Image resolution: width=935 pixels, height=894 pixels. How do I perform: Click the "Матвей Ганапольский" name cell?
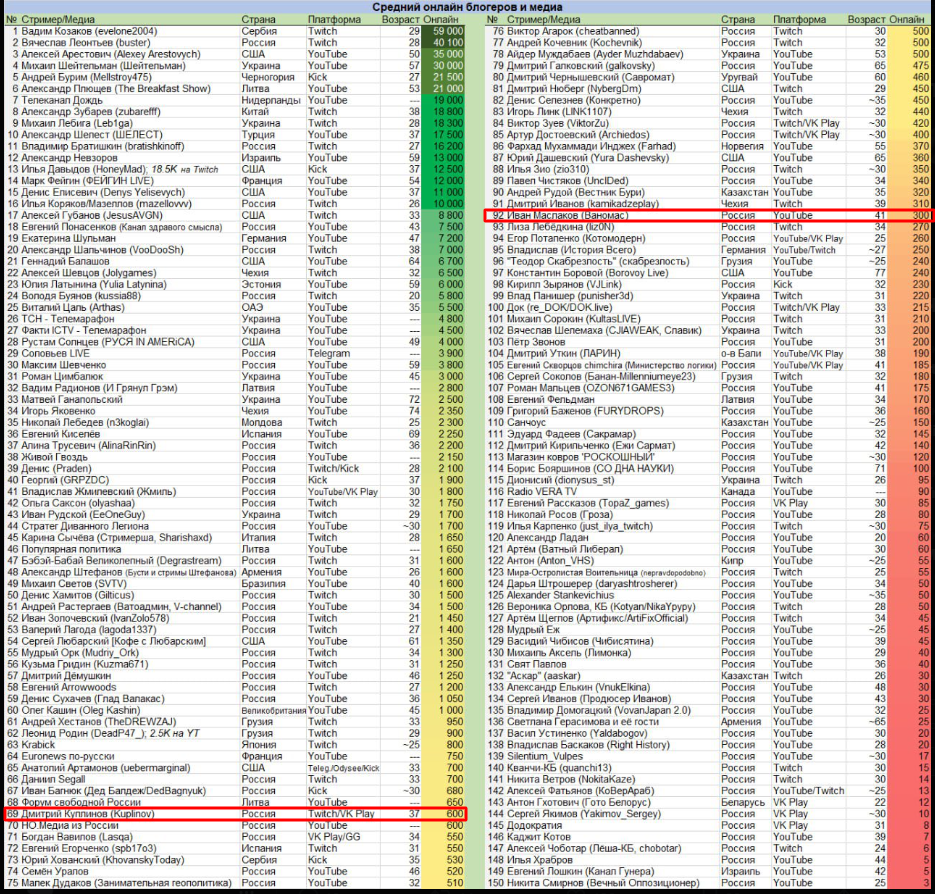coord(72,400)
